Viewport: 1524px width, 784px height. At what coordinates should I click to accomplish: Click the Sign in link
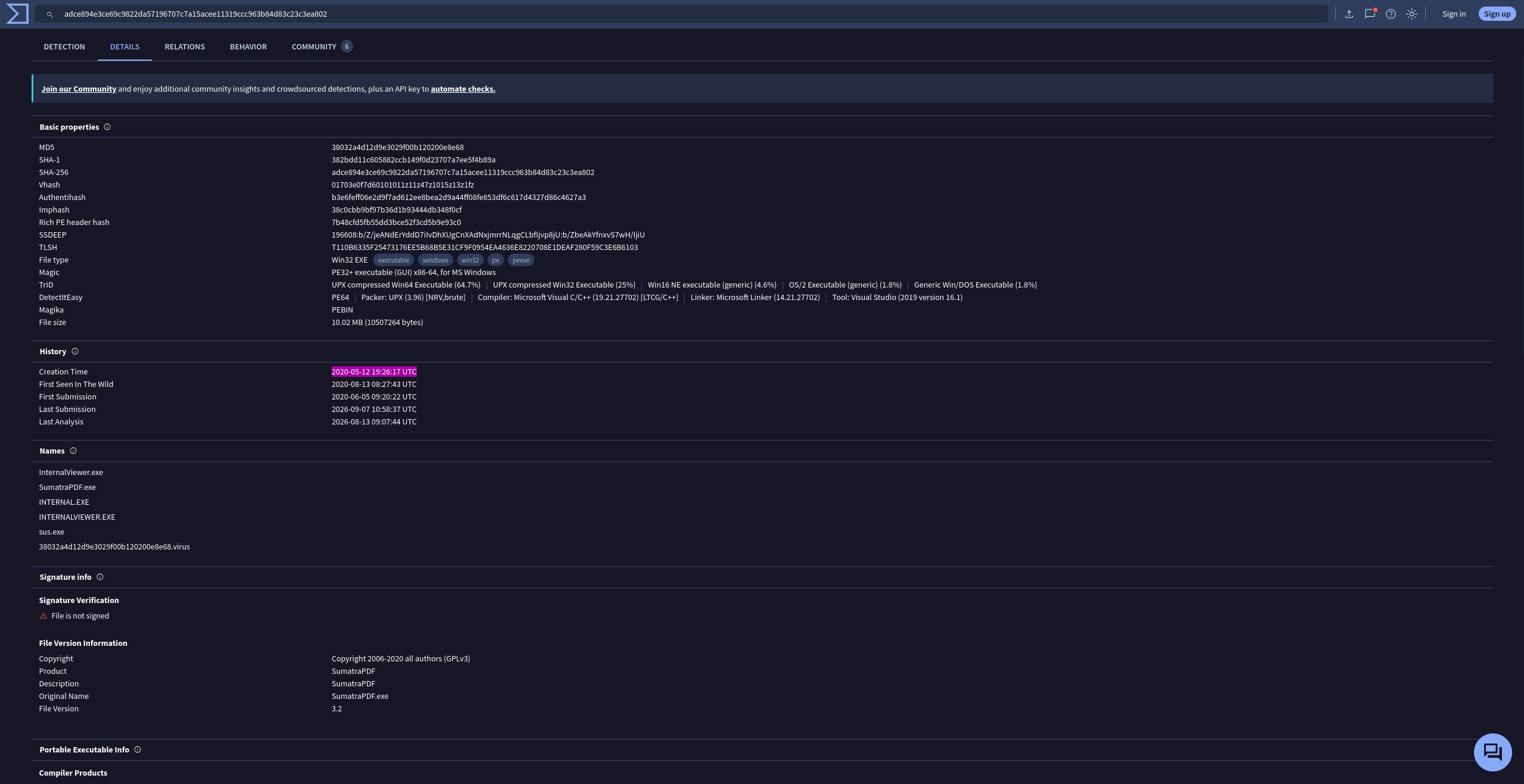pyautogui.click(x=1454, y=14)
